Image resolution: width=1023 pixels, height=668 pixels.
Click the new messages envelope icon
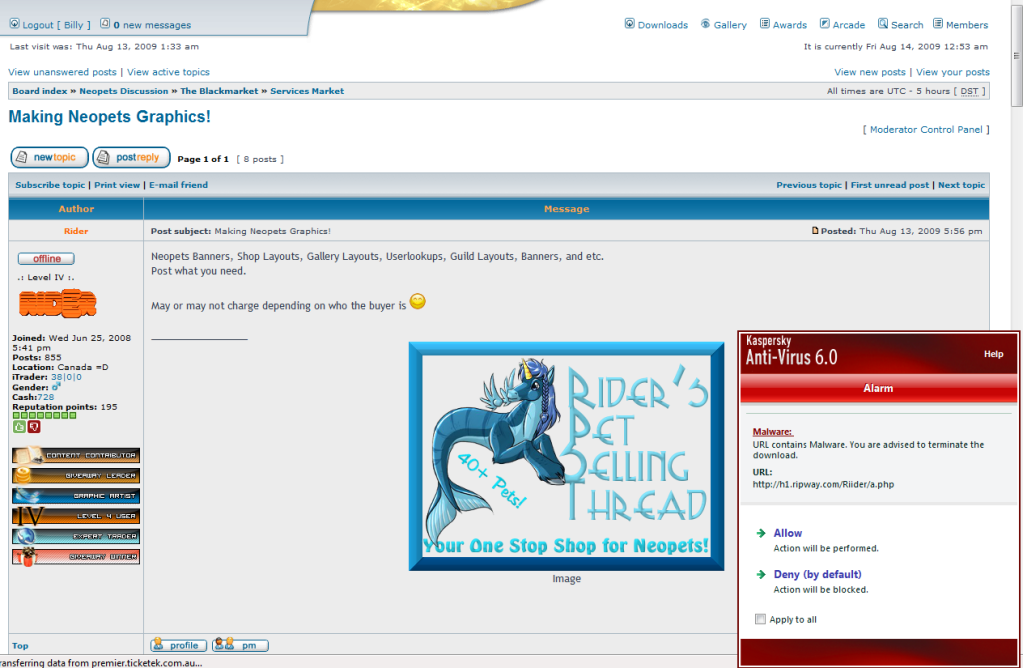coord(105,24)
